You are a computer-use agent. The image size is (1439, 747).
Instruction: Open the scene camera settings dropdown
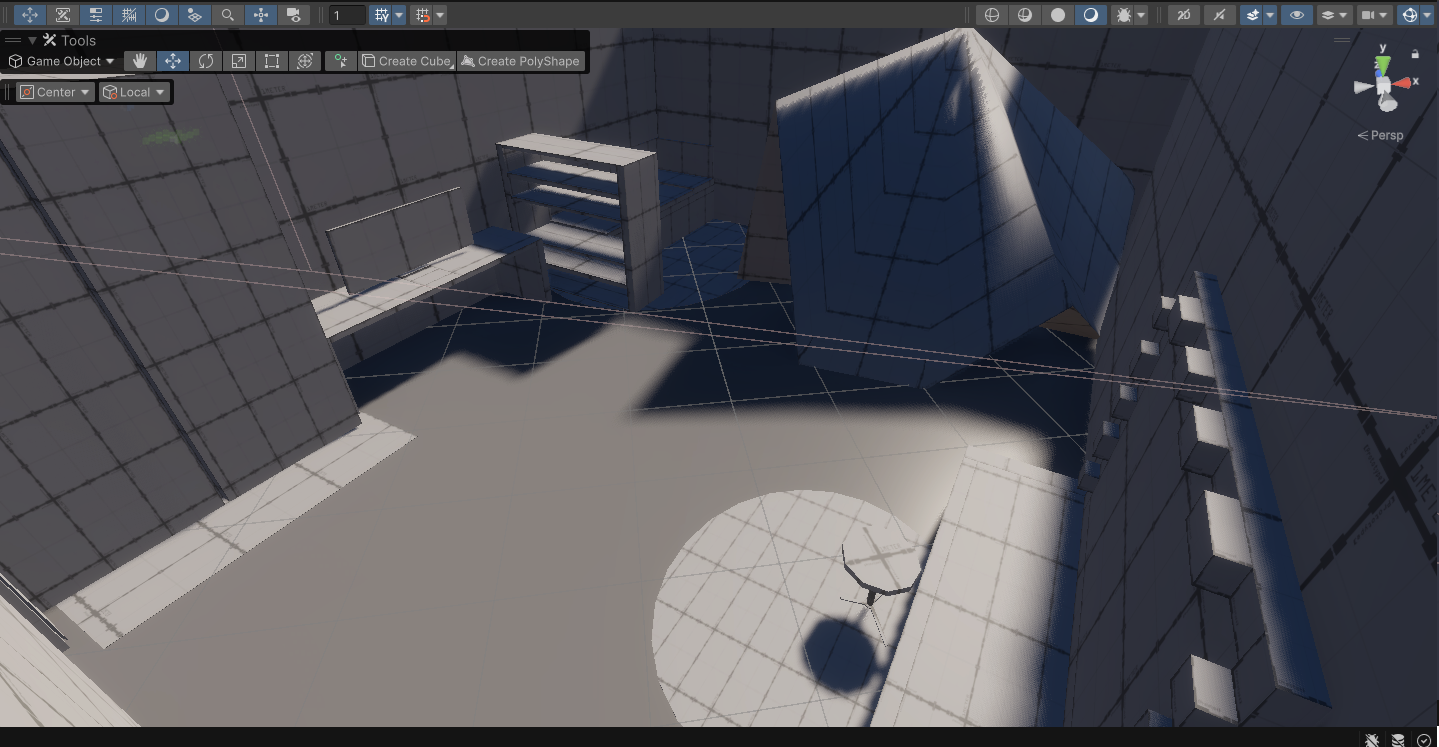coord(1374,15)
